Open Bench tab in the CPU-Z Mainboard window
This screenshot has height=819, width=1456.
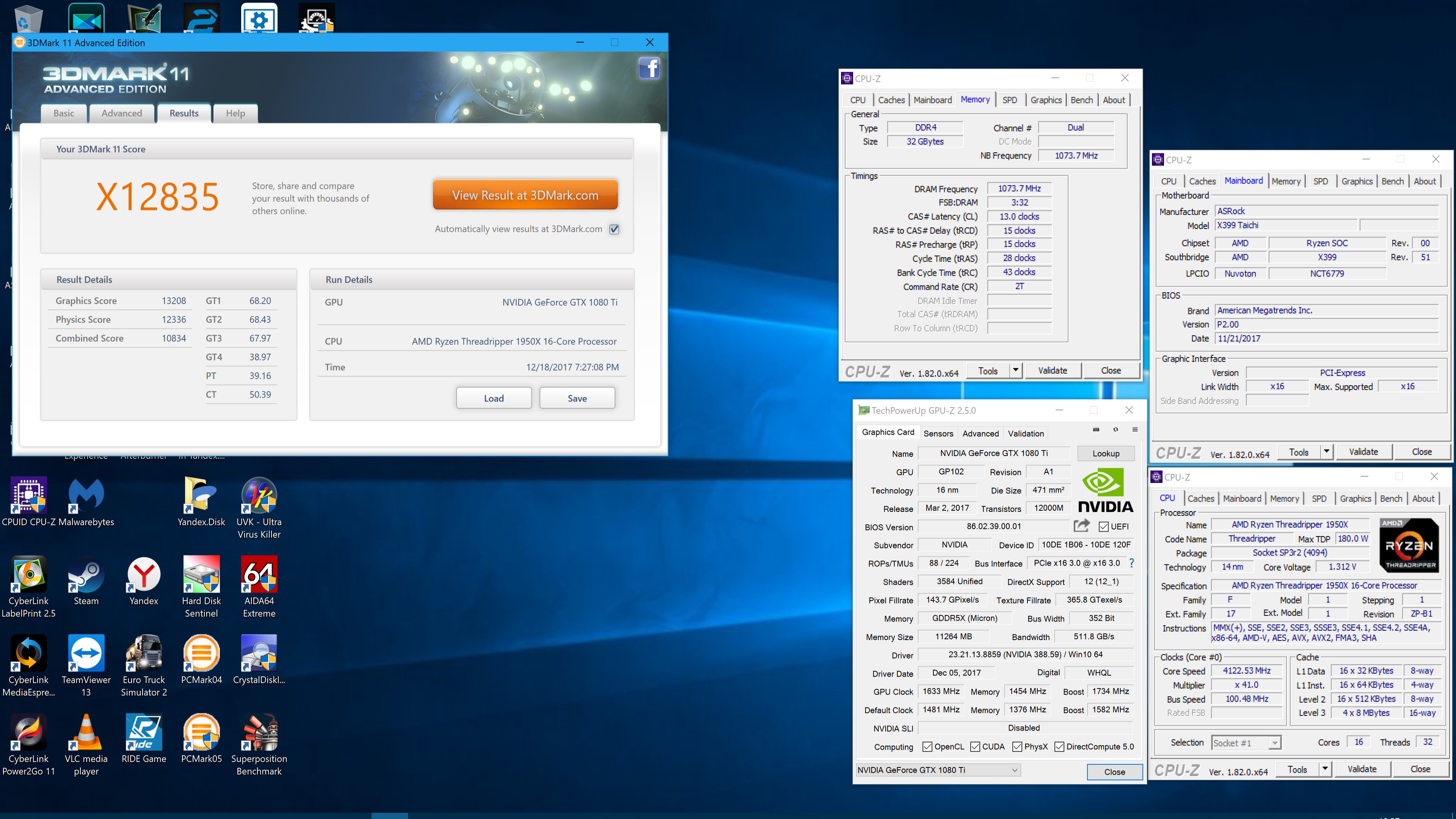1392,182
